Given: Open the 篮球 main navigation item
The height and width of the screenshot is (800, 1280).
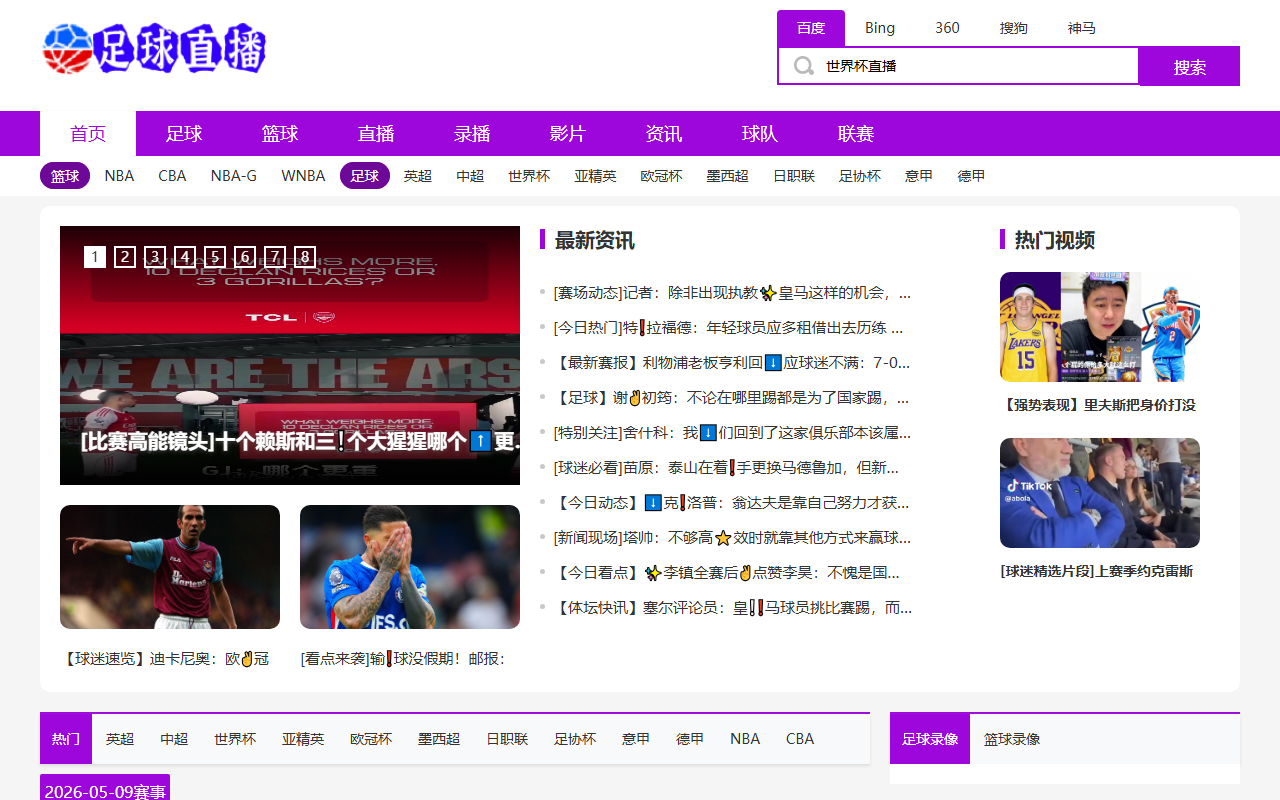Looking at the screenshot, I should pos(280,134).
